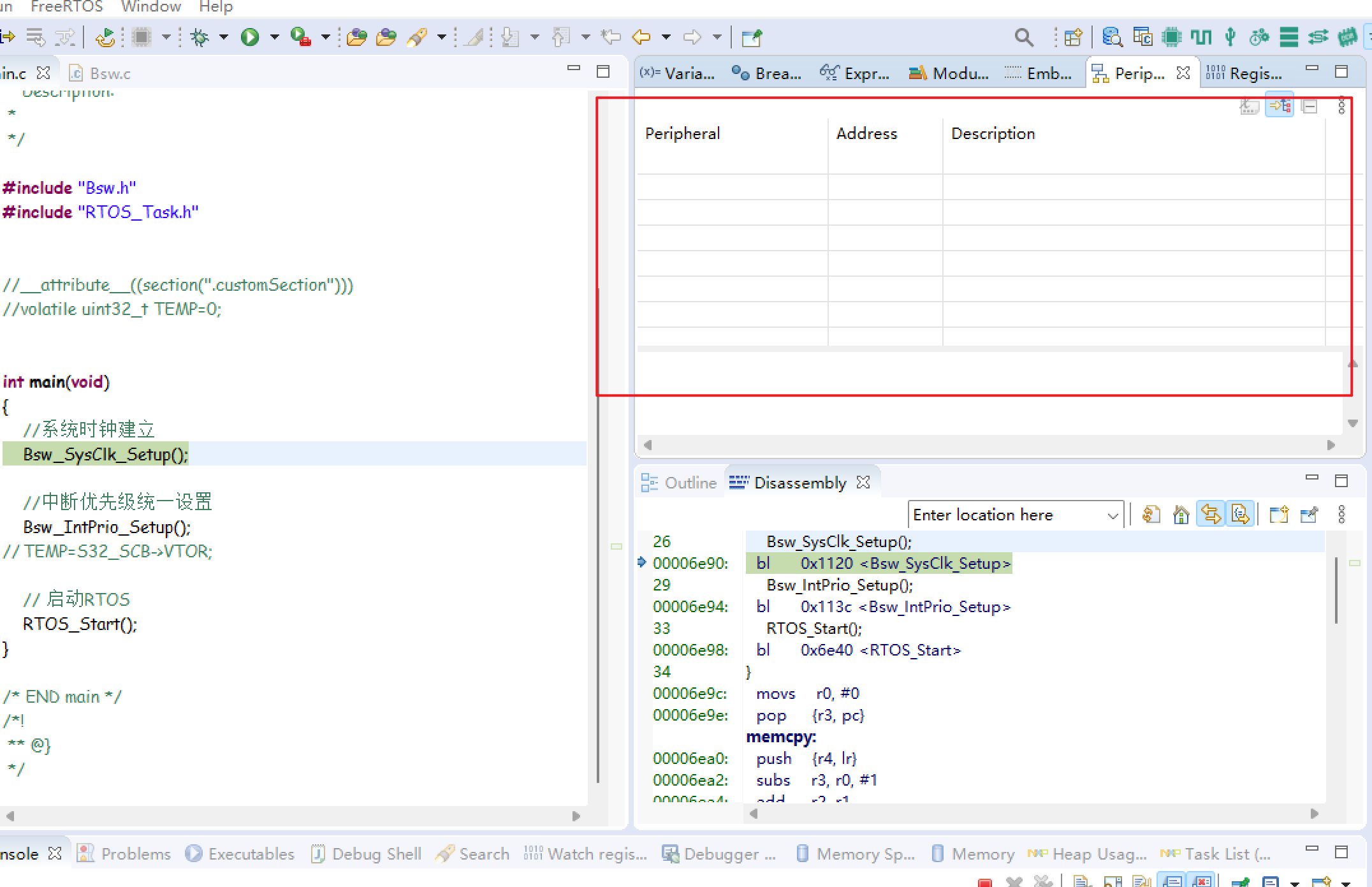The width and height of the screenshot is (1372, 887).
Task: Open the Run configurations dropdown arrow
Action: coord(275,38)
